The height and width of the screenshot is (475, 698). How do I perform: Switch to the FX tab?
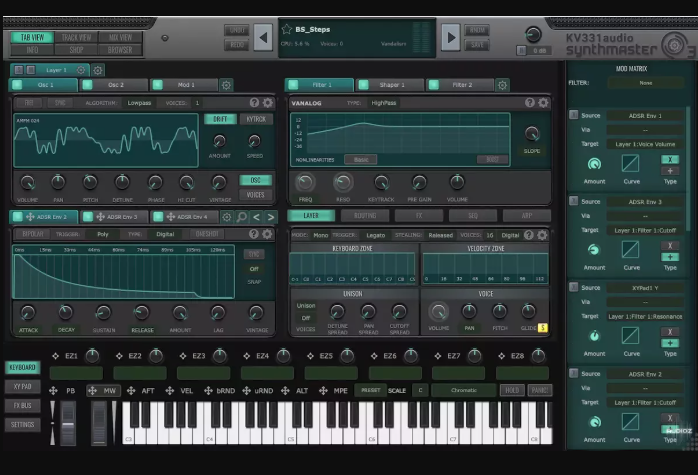tap(419, 215)
